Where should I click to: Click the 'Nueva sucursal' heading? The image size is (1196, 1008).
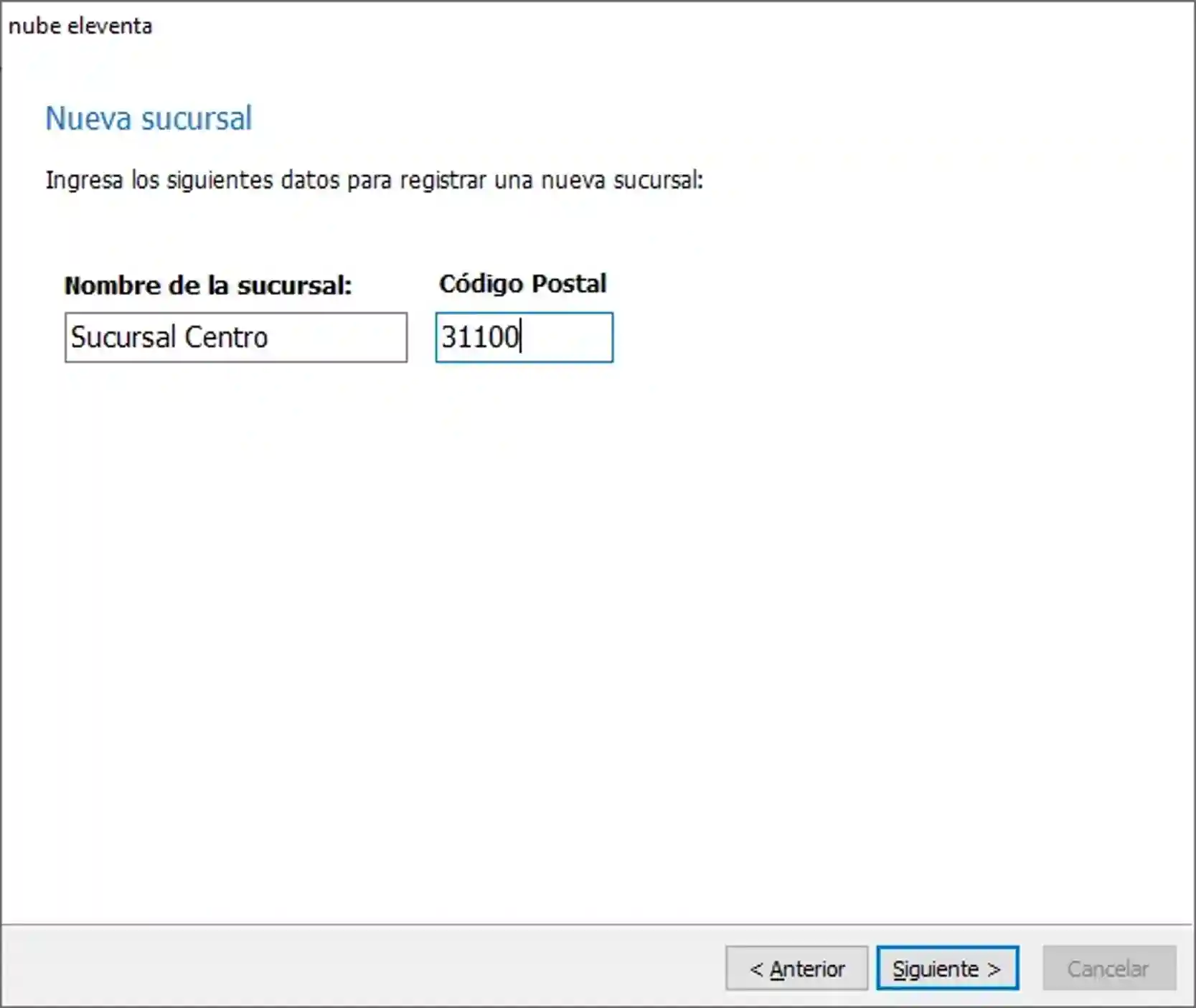coord(149,118)
